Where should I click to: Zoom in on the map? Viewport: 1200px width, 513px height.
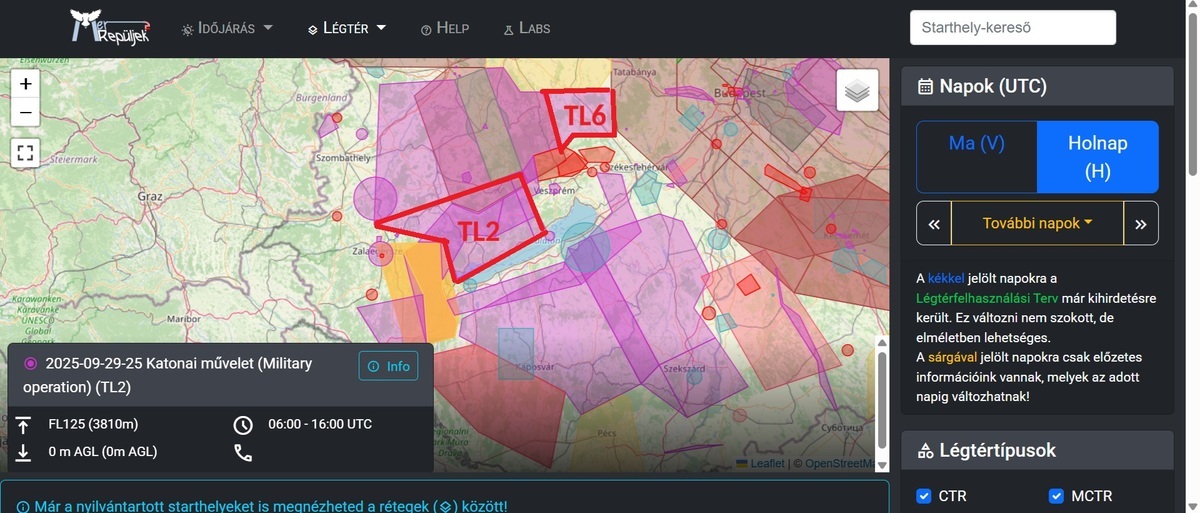point(26,84)
